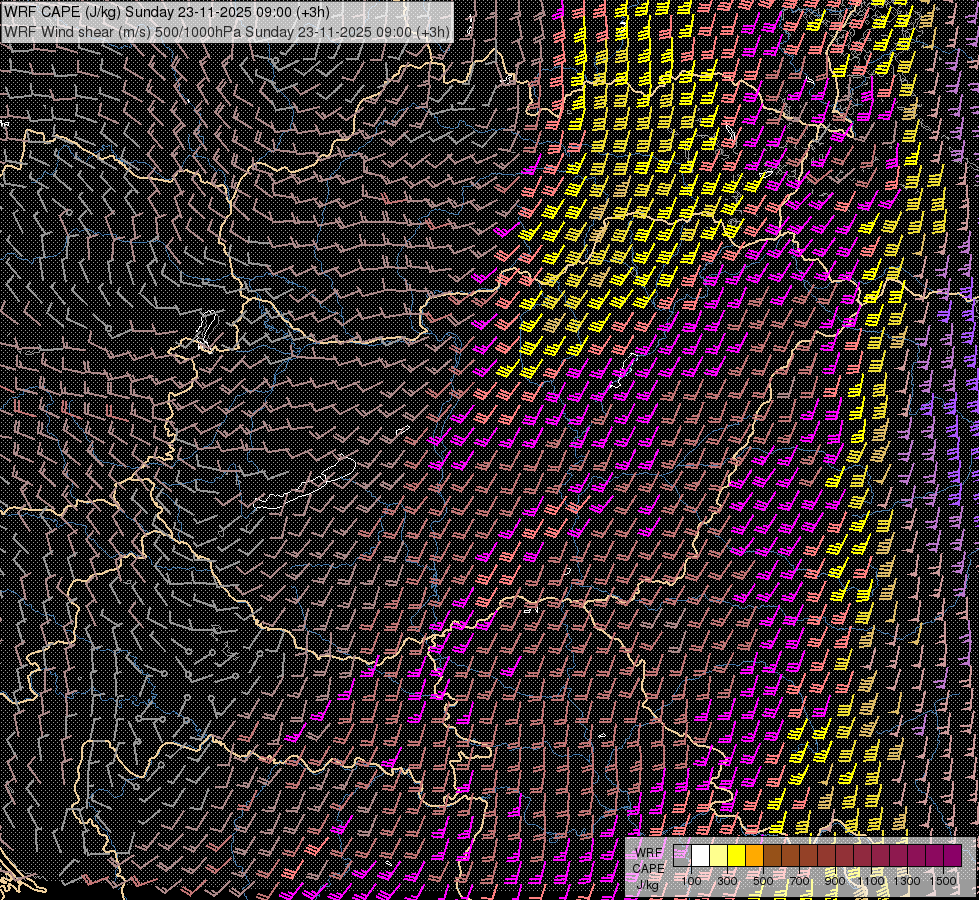This screenshot has width=979, height=900.
Task: Select the 500/1000hPa text in header
Action: click(x=197, y=31)
